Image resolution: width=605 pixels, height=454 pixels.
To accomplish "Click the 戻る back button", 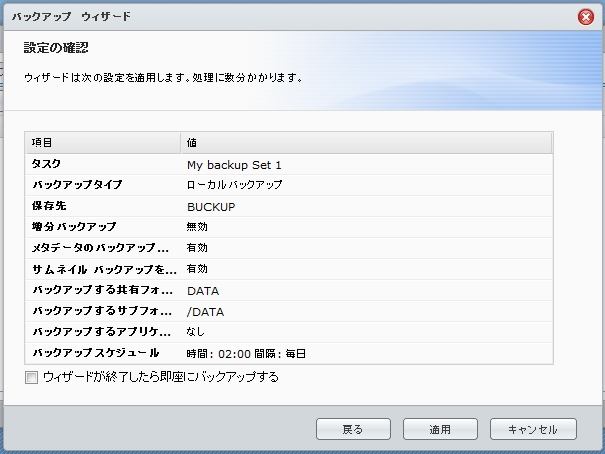I will [353, 429].
